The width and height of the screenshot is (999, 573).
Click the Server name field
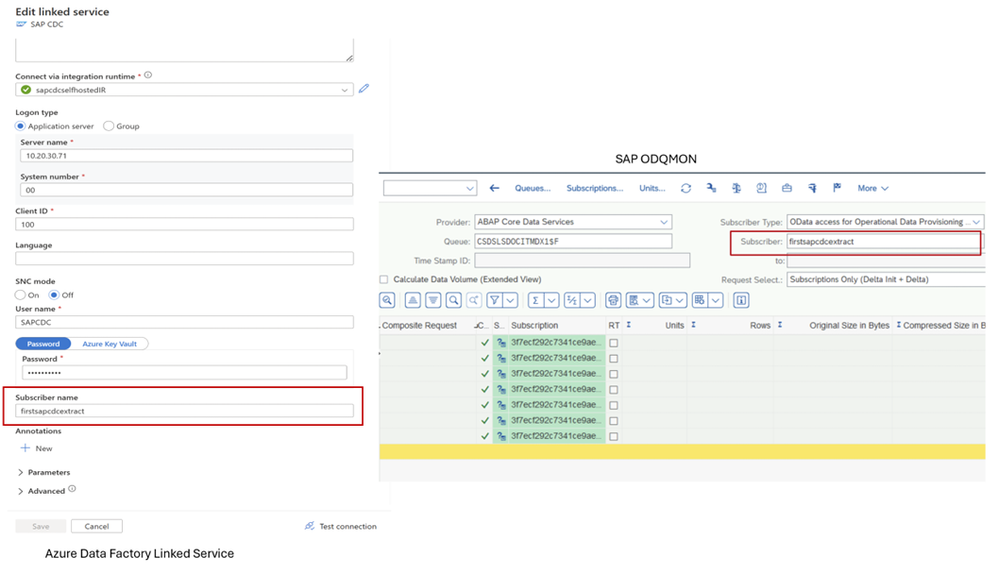pyautogui.click(x=187, y=156)
